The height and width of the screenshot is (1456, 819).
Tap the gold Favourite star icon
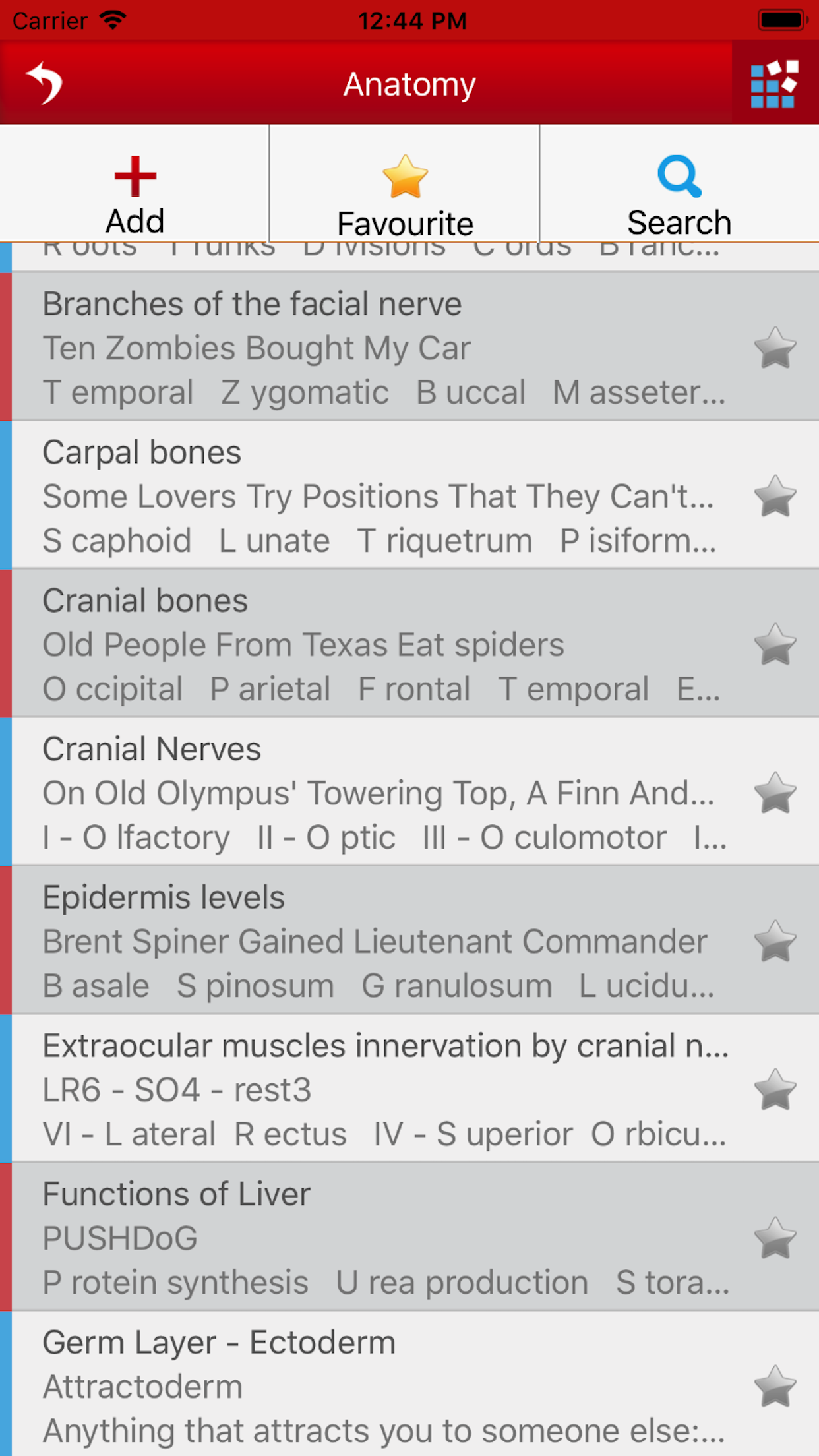point(405,177)
